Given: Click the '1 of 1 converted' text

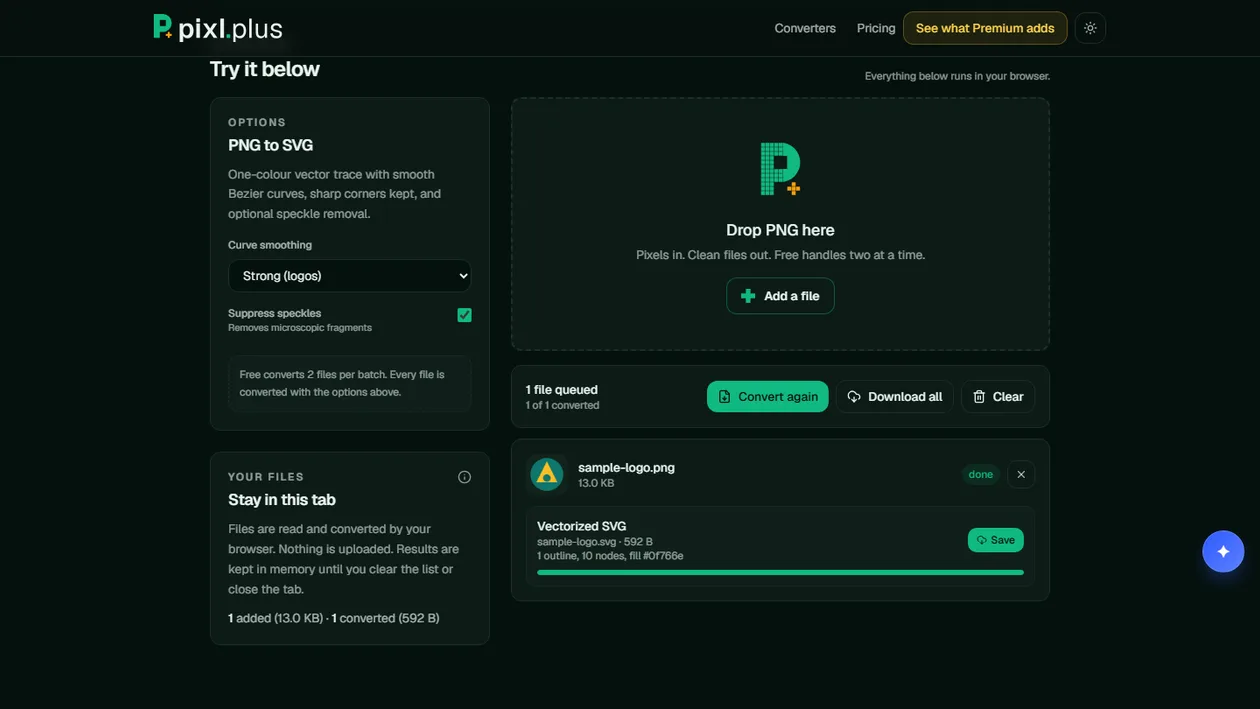Looking at the screenshot, I should (x=563, y=405).
